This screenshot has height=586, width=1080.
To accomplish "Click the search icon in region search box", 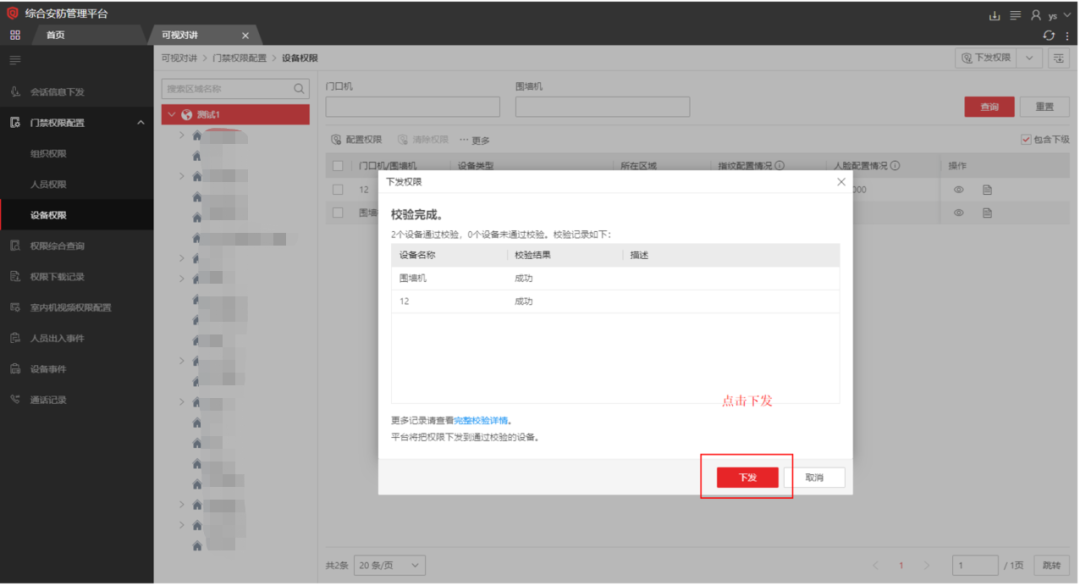I will coord(298,89).
